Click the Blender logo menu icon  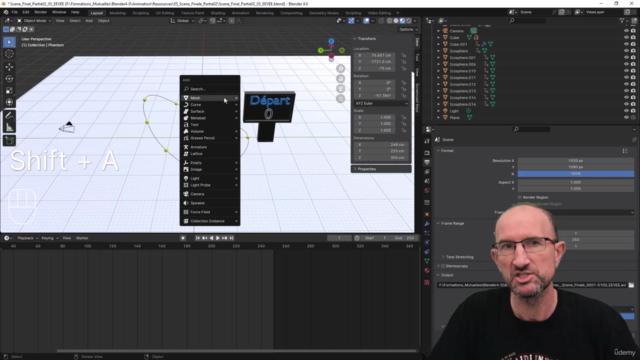coord(6,12)
